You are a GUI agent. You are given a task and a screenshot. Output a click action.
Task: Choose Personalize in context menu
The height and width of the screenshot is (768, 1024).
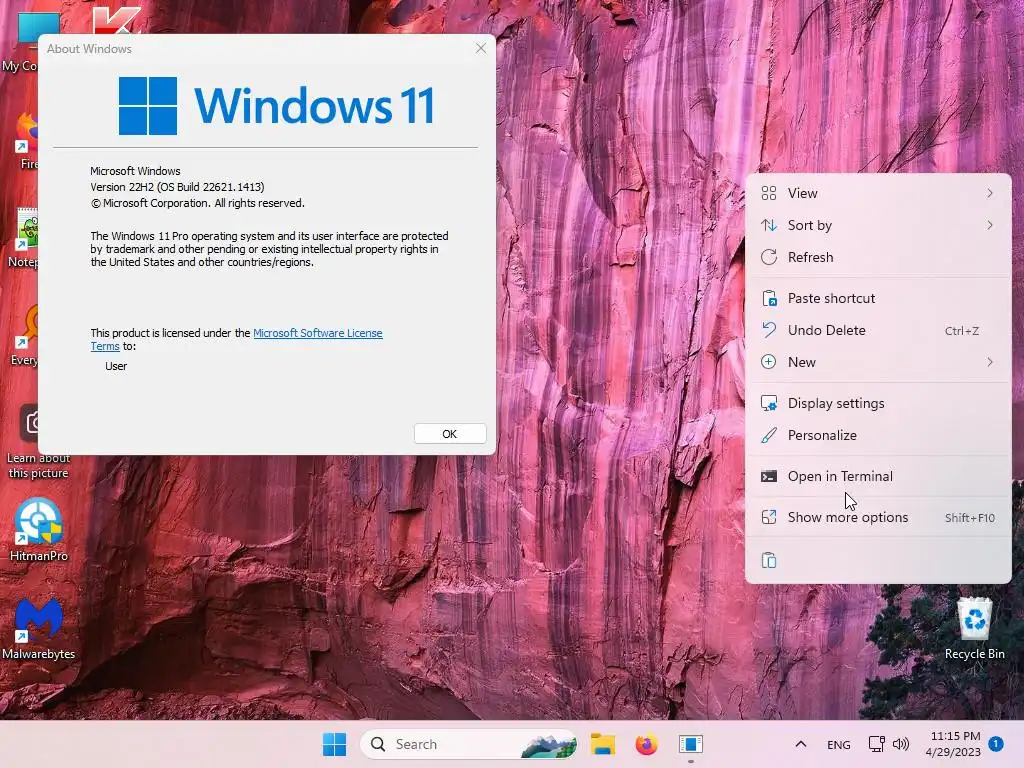pyautogui.click(x=878, y=436)
